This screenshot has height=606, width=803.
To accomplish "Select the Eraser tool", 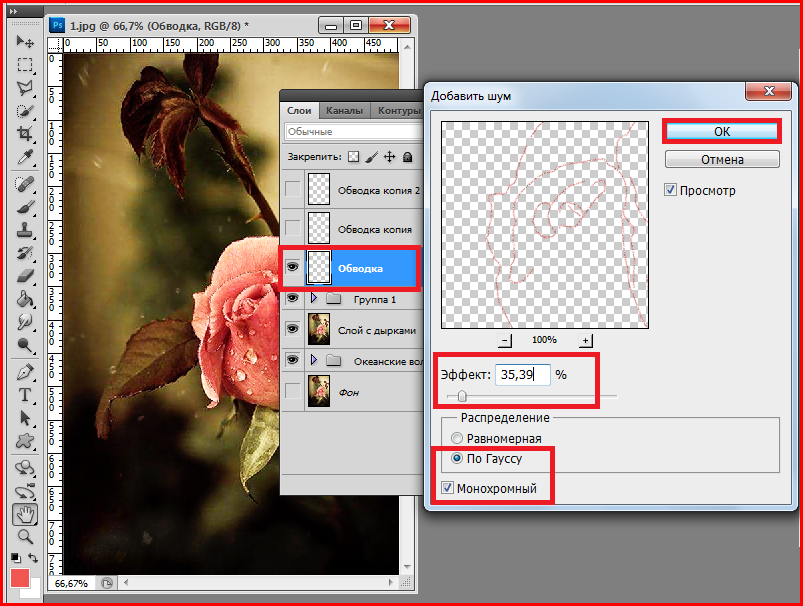I will [x=25, y=276].
